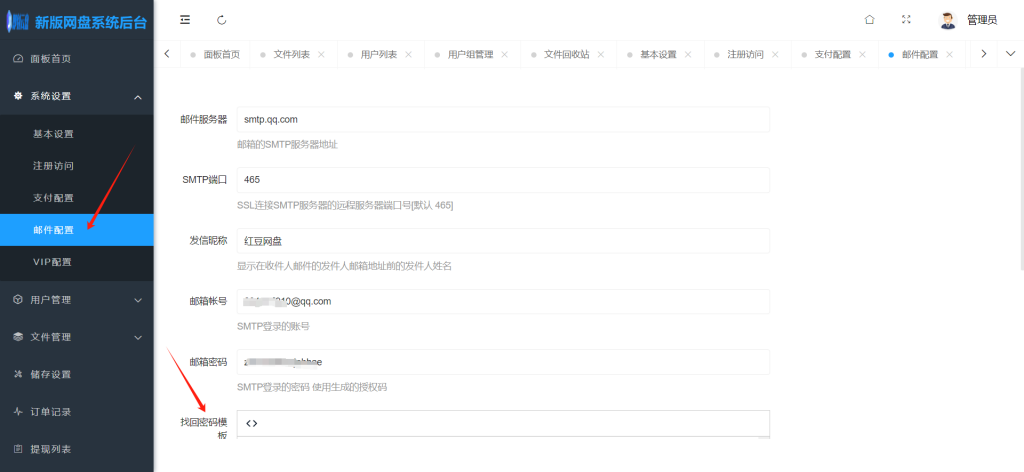Open 面板首页 in the sidebar
Screen dimensions: 1024x472
pos(76,59)
